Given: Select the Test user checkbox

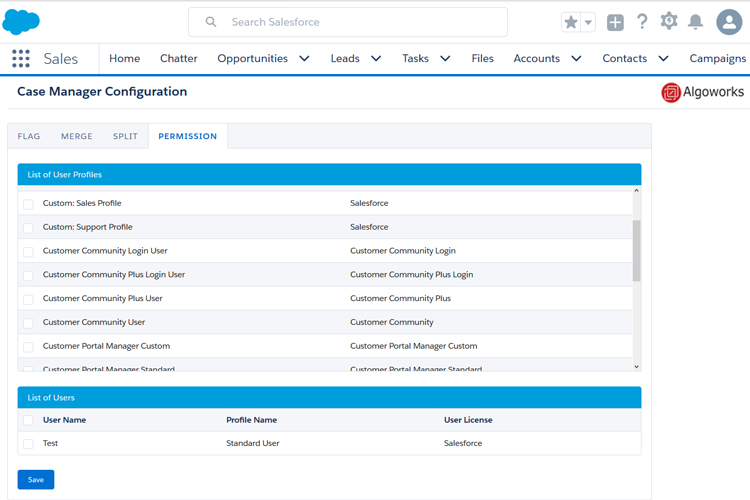Looking at the screenshot, I should pyautogui.click(x=28, y=444).
